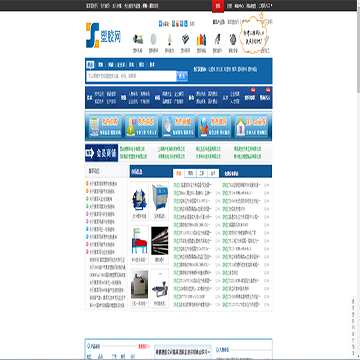Click the house icon join banner
The width and height of the screenshot is (360, 360).
coord(251,126)
